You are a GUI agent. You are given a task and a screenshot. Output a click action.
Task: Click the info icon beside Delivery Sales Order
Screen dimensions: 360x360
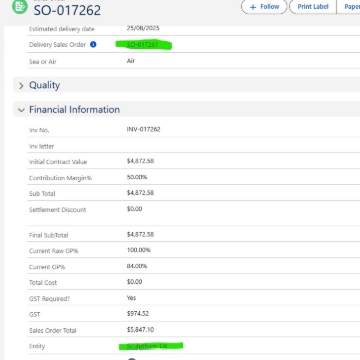93,44
